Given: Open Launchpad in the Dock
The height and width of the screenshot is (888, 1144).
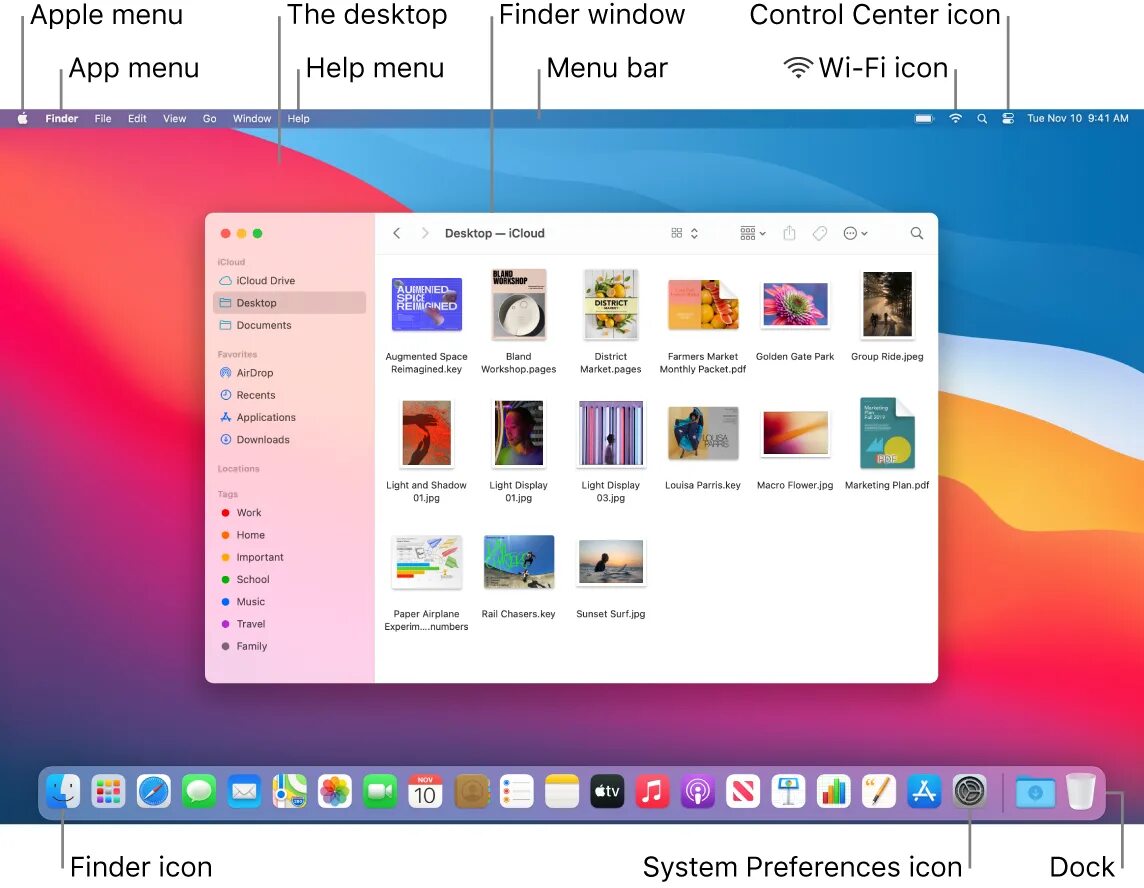Looking at the screenshot, I should coord(108,791).
